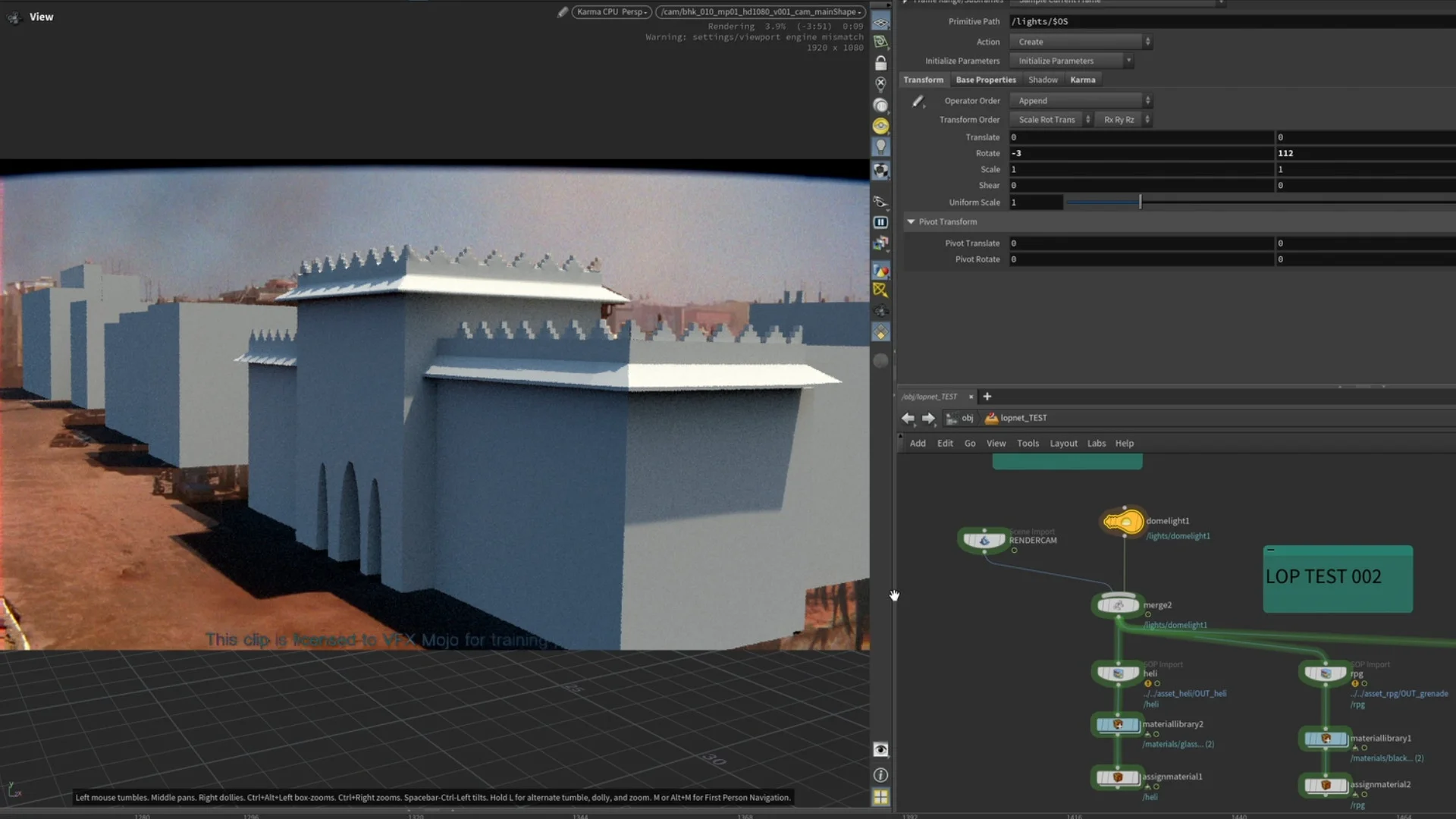Screen dimensions: 1456x819
Task: Select the merge2 node
Action: tap(1119, 605)
